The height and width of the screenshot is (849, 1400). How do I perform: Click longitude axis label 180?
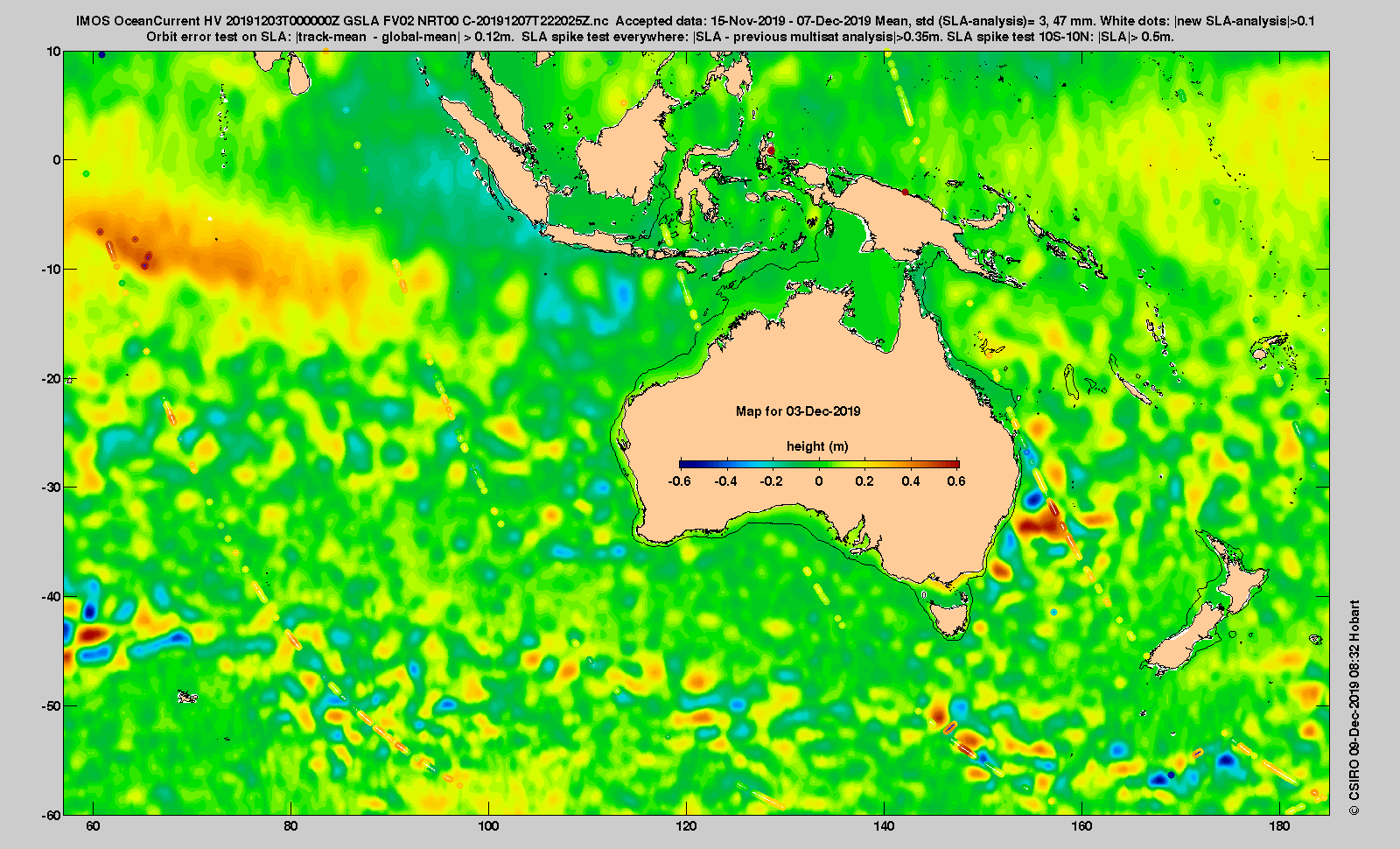click(1279, 826)
